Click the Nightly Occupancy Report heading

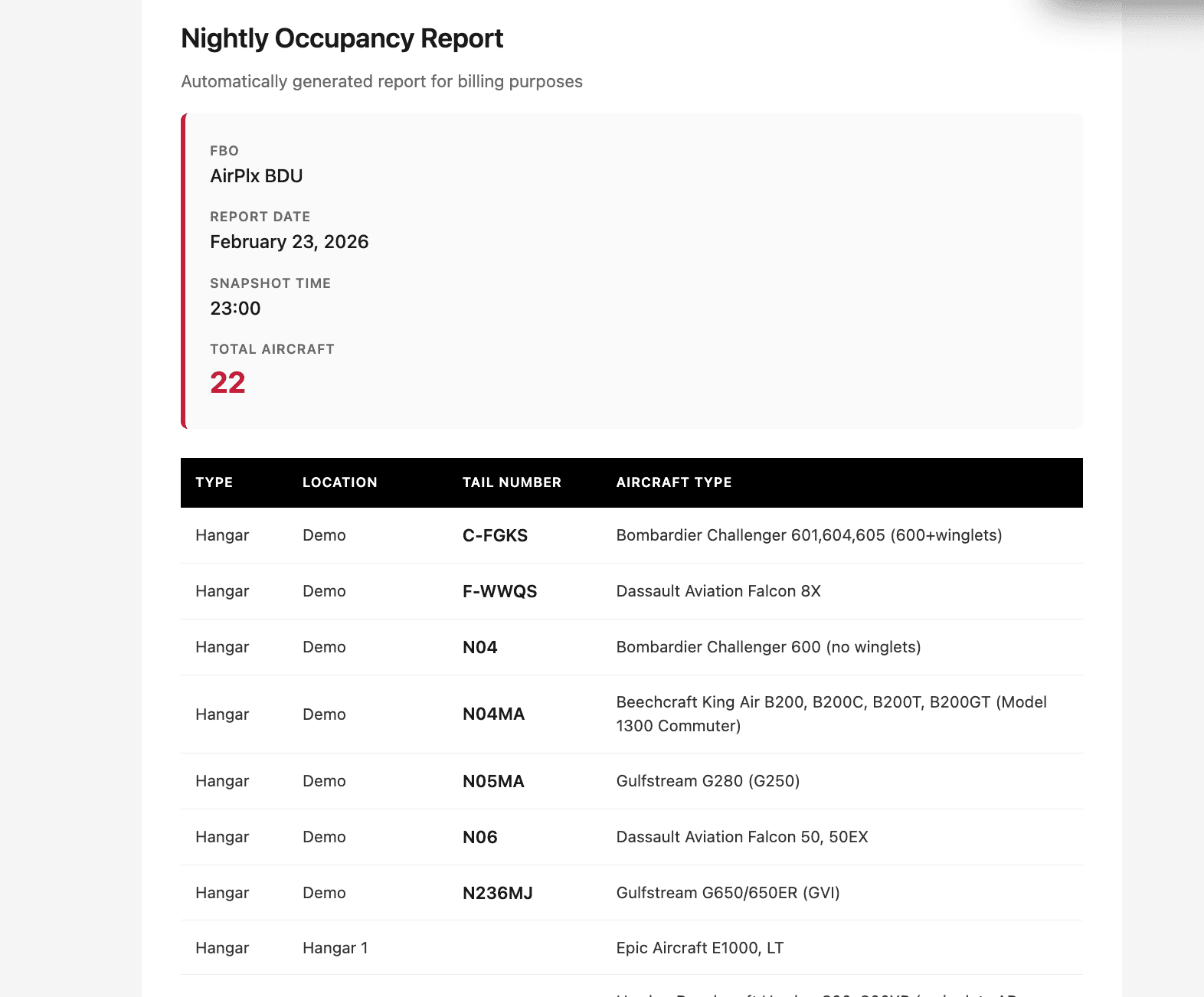point(342,38)
